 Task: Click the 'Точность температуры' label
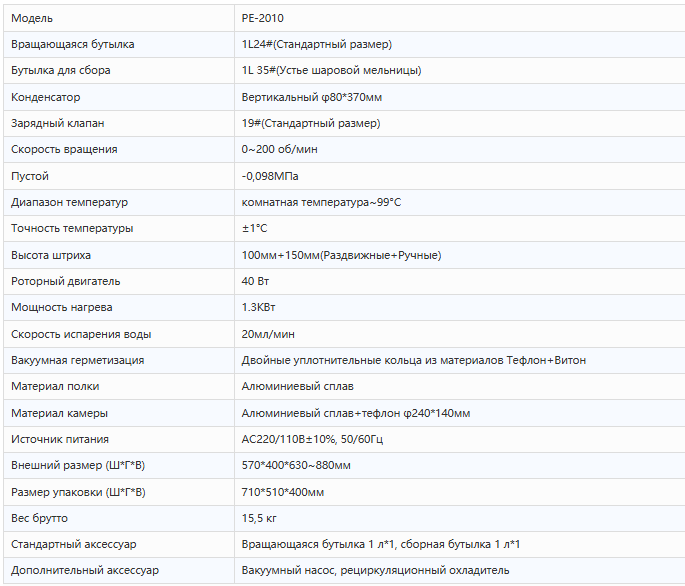[x=72, y=229]
